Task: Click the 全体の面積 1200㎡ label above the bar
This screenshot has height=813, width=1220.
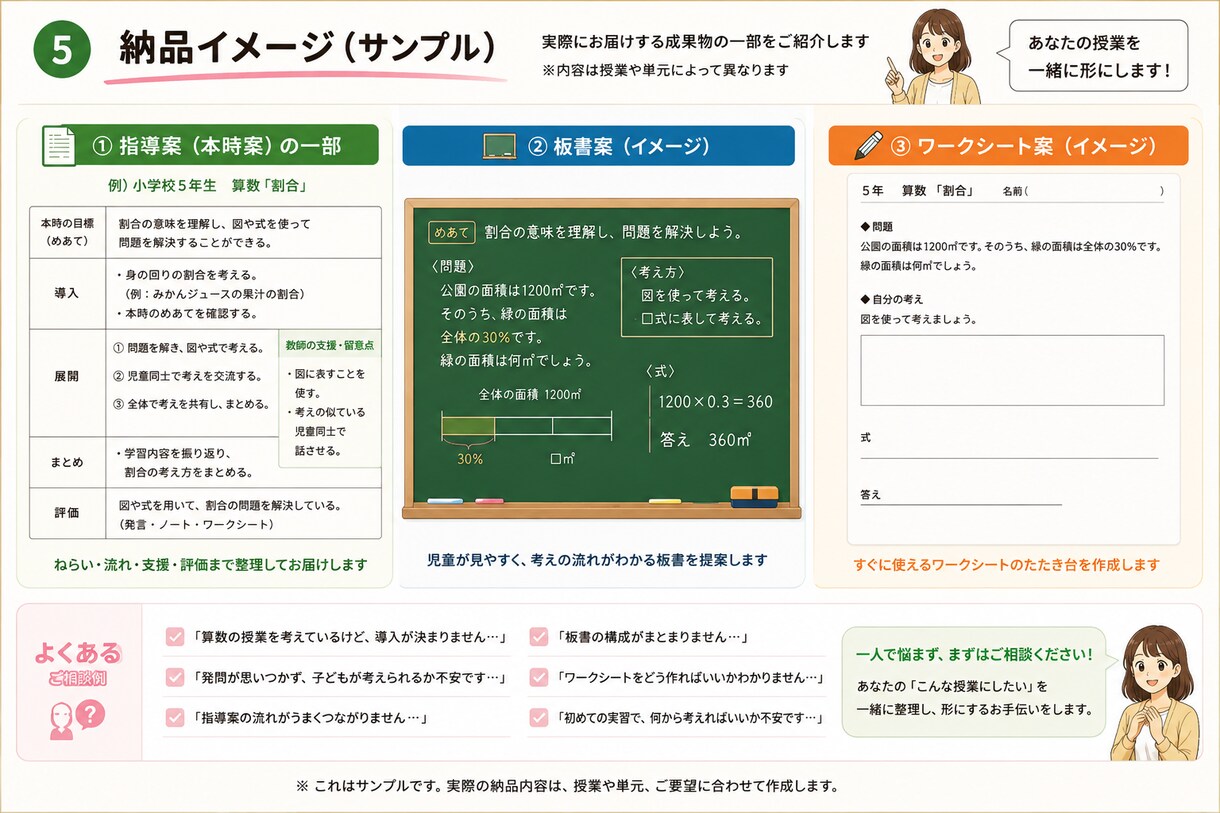Action: pos(530,394)
